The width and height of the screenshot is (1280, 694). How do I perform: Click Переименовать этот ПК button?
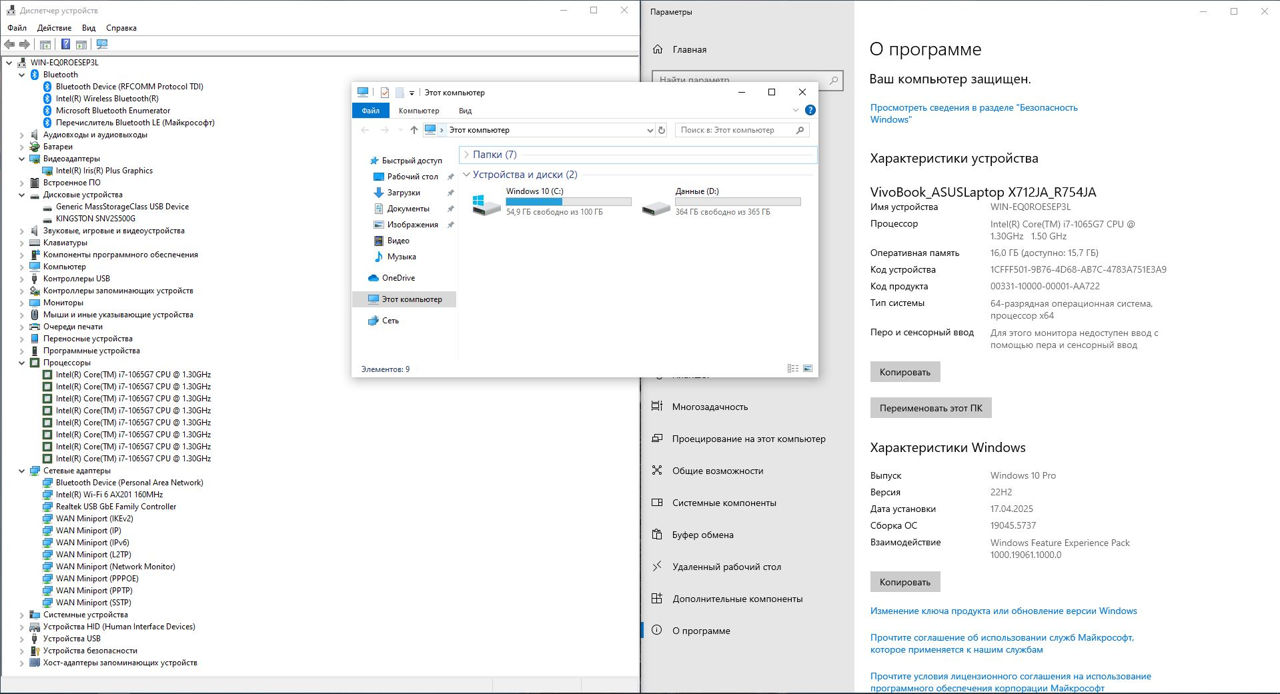pyautogui.click(x=931, y=408)
